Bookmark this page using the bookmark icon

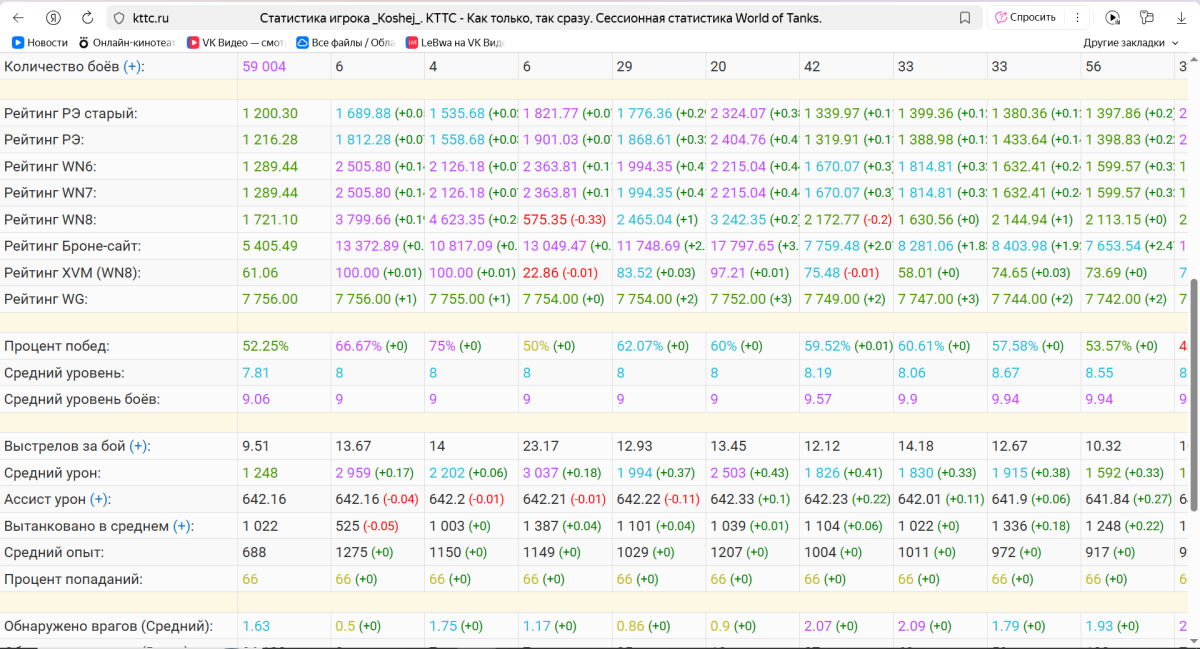[965, 18]
